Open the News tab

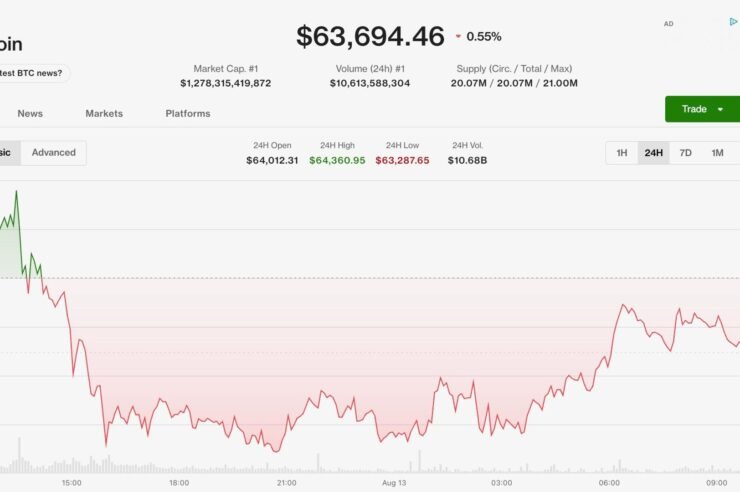30,114
